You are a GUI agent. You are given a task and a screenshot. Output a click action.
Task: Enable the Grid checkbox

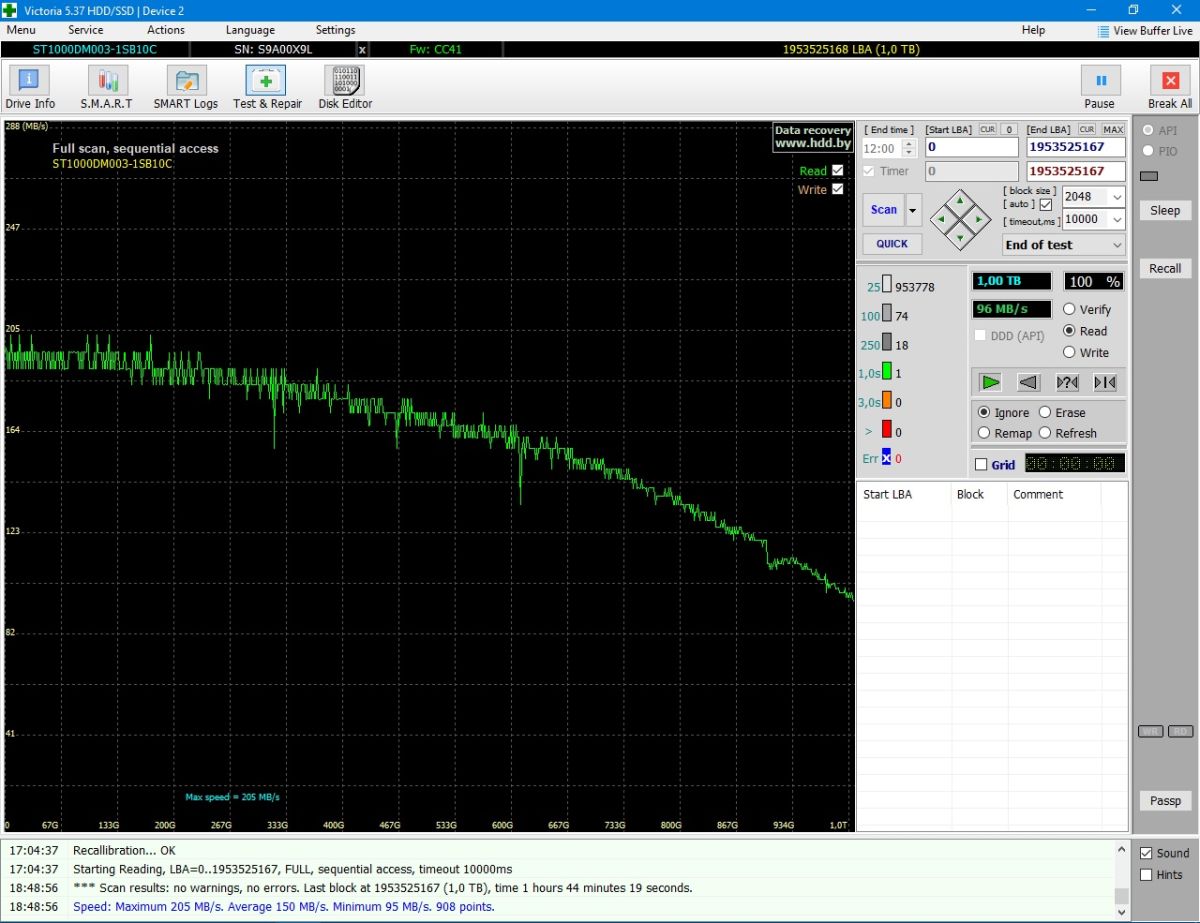tap(981, 464)
